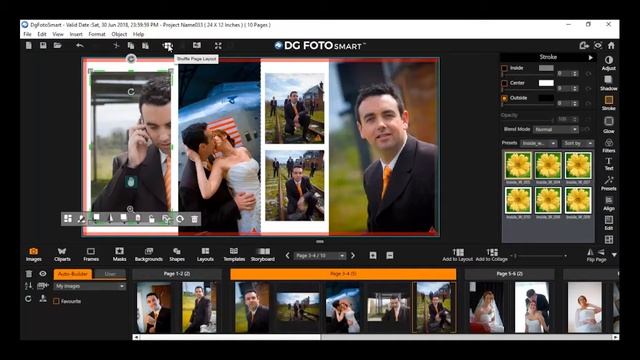
Task: Open the Presets category dropdown
Action: [x=539, y=143]
